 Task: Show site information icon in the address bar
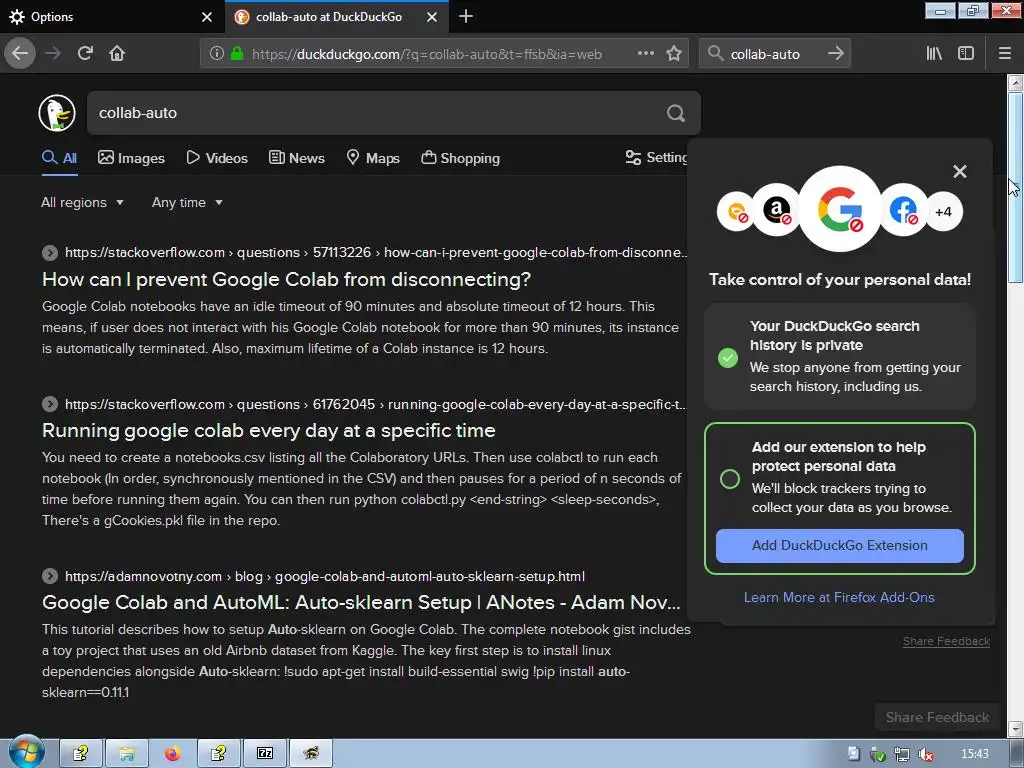tap(217, 53)
